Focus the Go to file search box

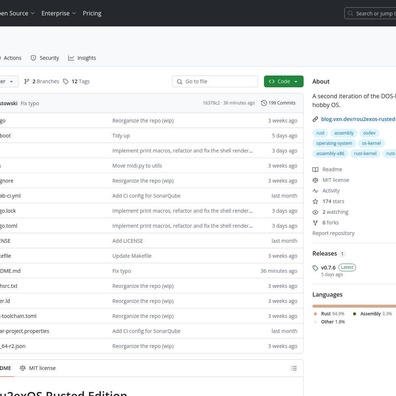click(215, 81)
